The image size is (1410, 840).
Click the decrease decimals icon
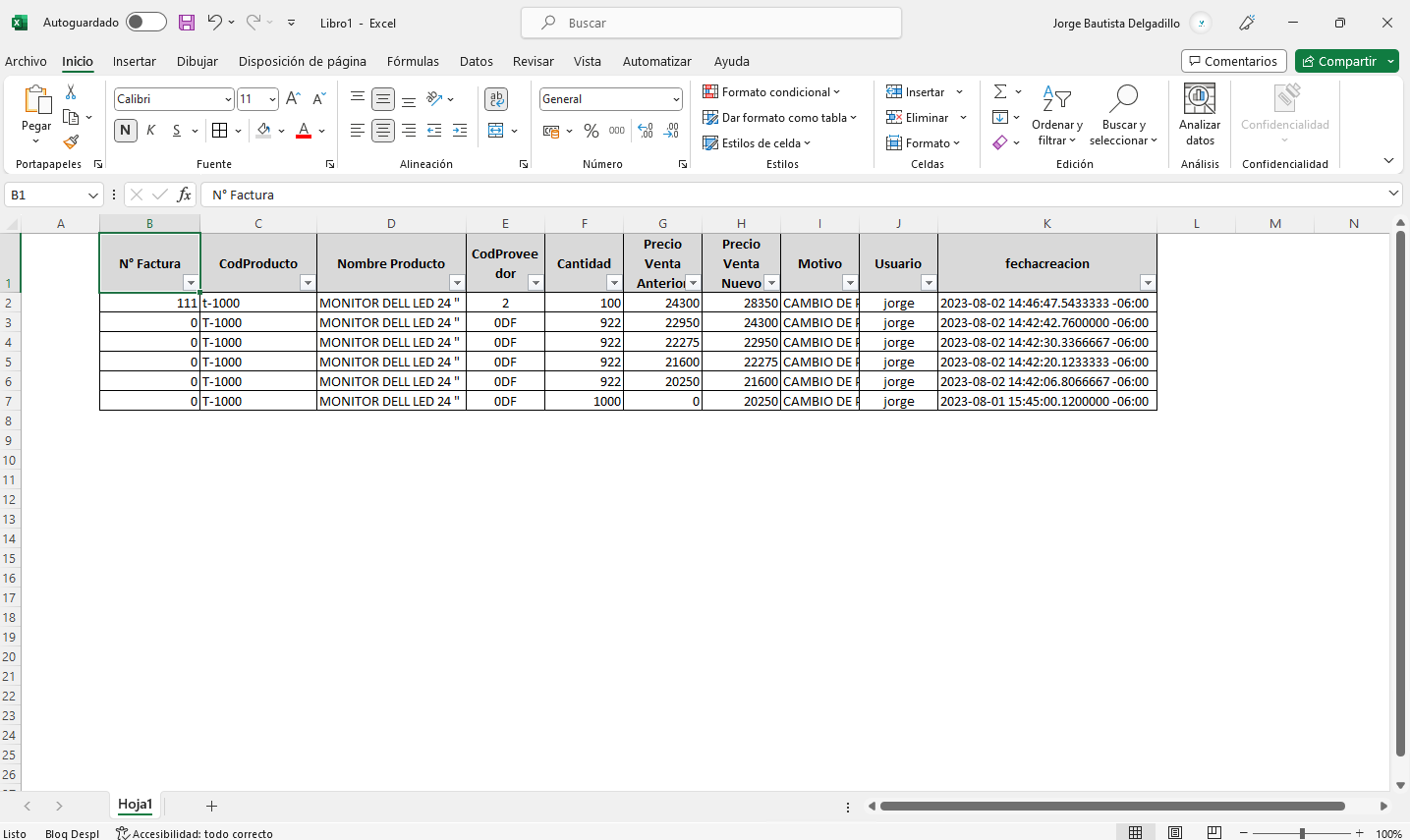(671, 130)
